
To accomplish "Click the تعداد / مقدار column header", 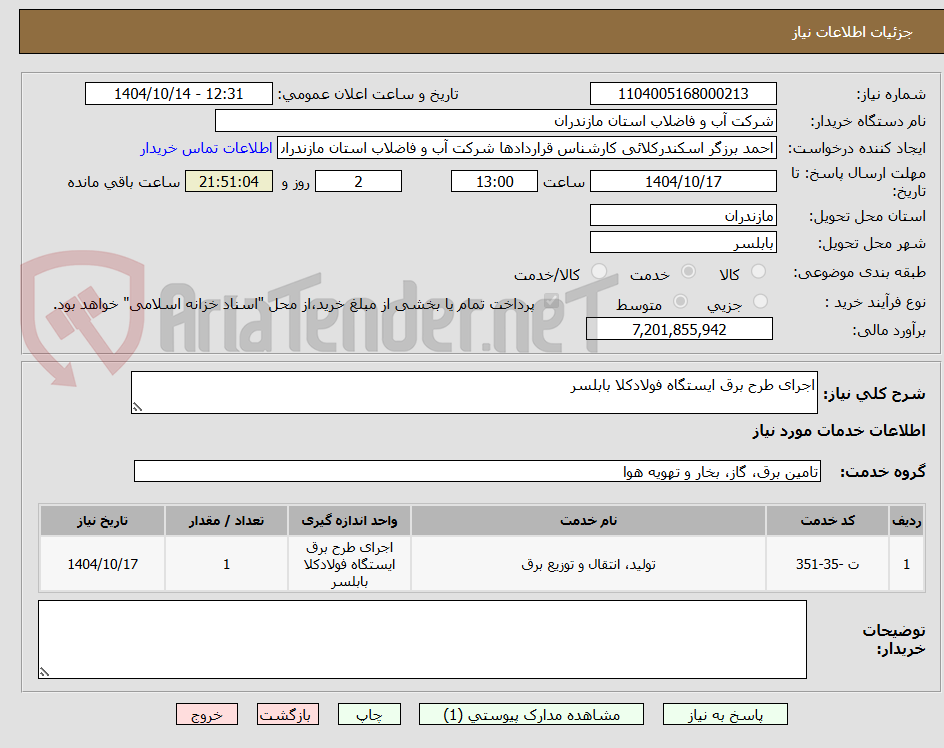I will (226, 520).
